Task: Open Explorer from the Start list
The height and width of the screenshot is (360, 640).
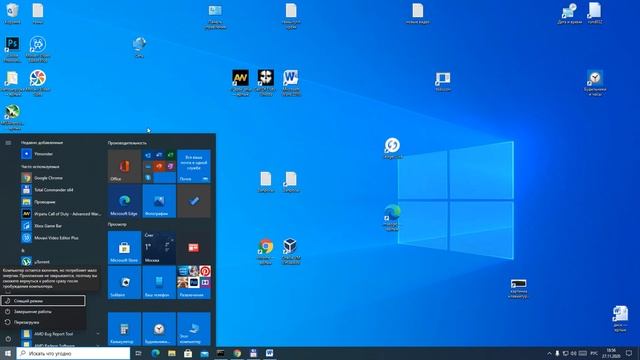Action: 61,202
